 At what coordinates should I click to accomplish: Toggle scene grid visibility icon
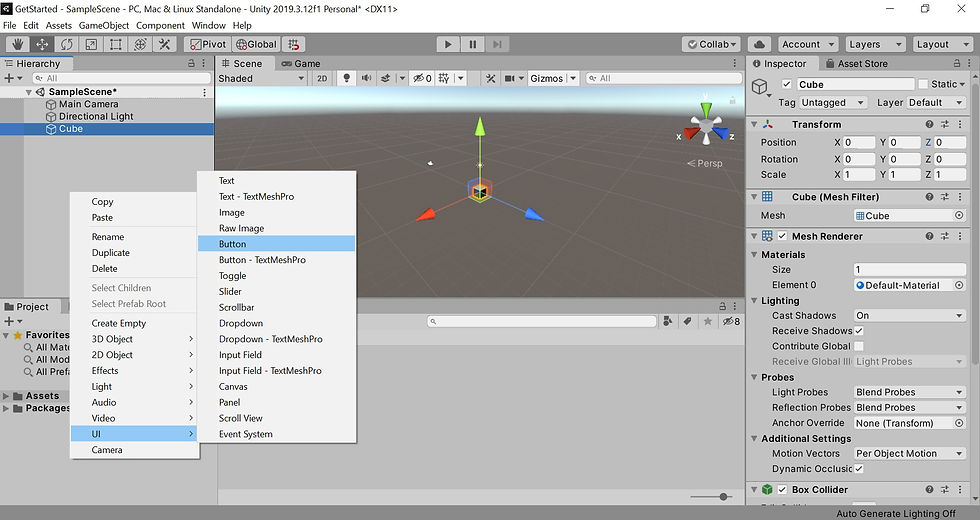click(444, 78)
